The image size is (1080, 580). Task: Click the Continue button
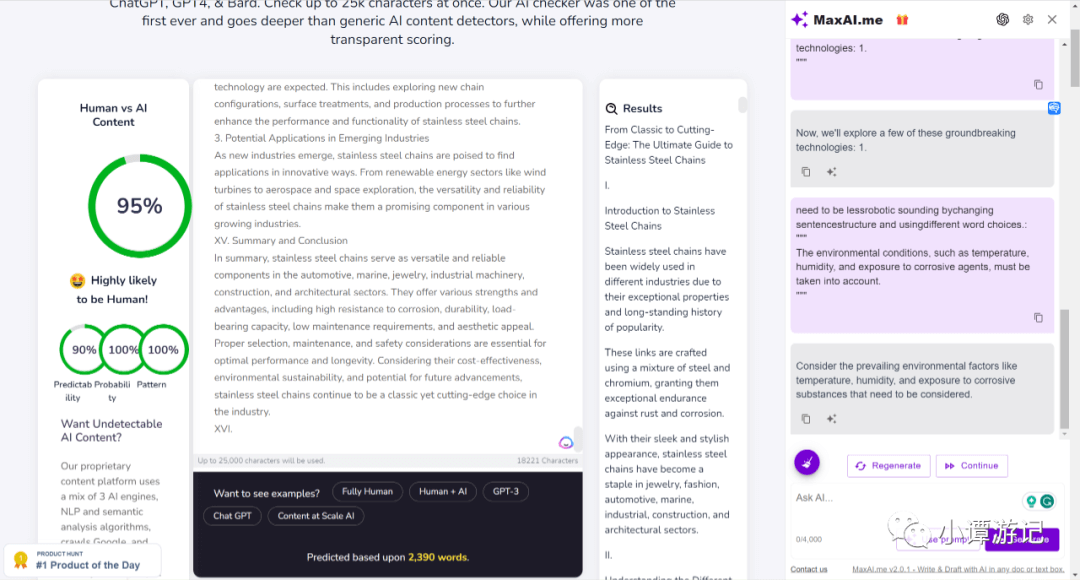[x=972, y=466]
